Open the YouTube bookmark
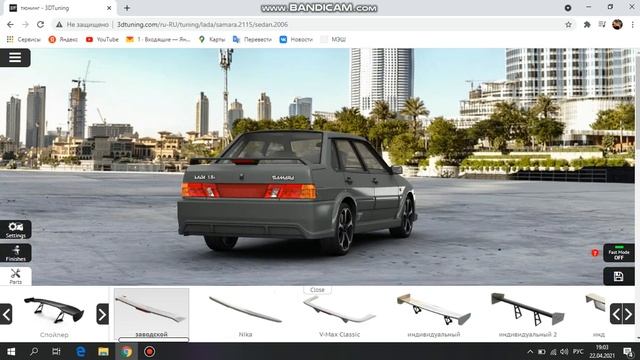 (x=102, y=39)
